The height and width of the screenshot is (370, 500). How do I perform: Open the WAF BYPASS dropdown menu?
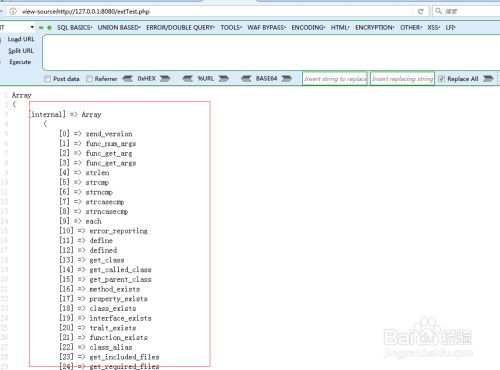(267, 28)
